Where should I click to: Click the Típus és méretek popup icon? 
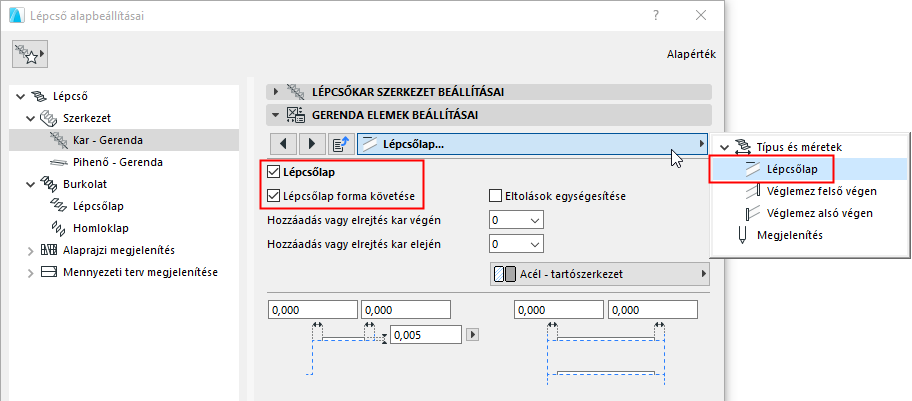[743, 147]
